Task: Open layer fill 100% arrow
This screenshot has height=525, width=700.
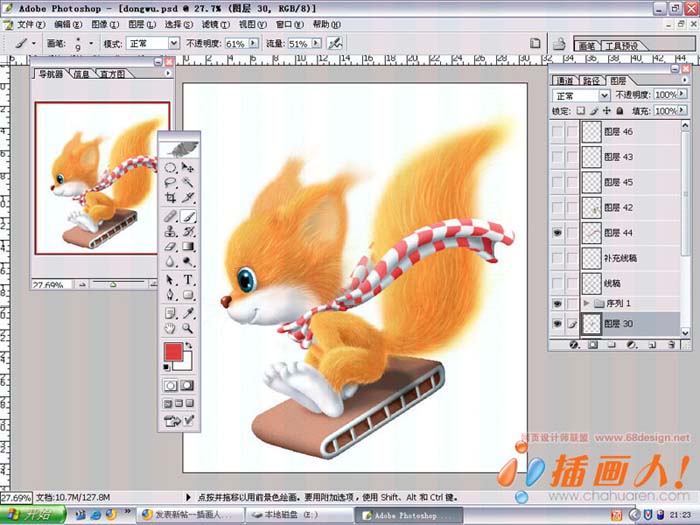Action: 682,110
